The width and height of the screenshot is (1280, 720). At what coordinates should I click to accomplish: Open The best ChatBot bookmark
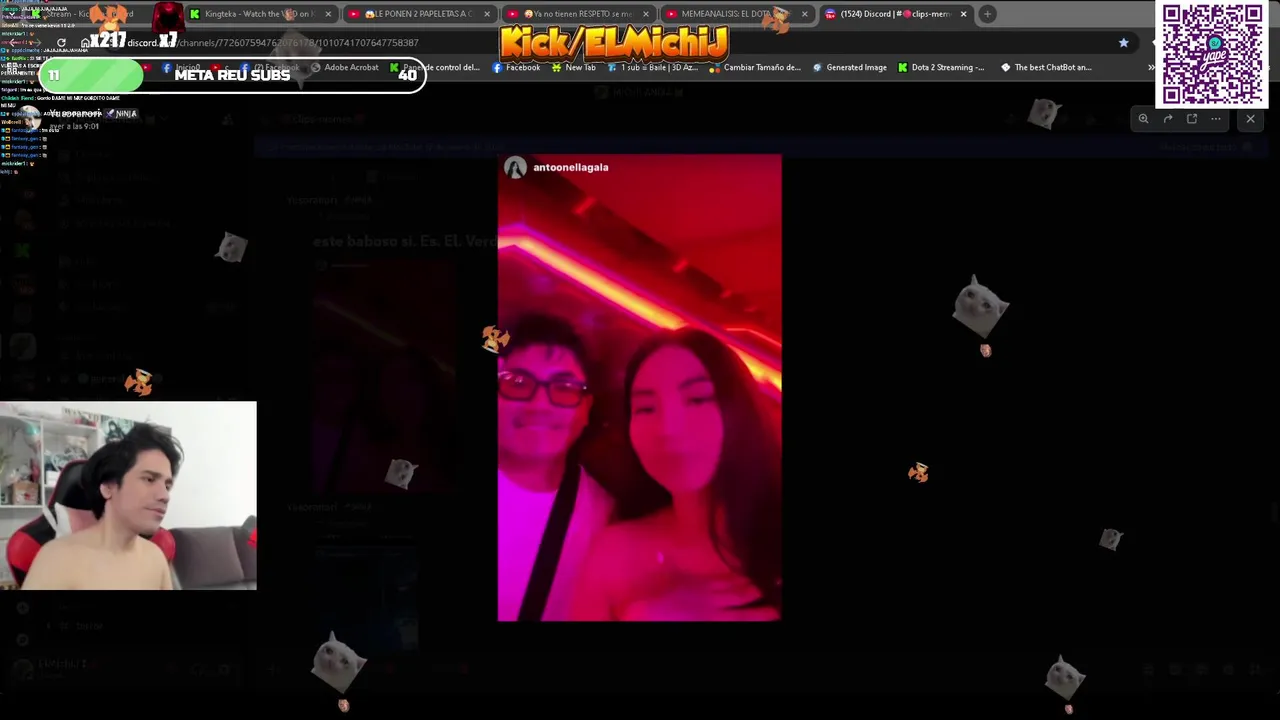pos(1045,67)
